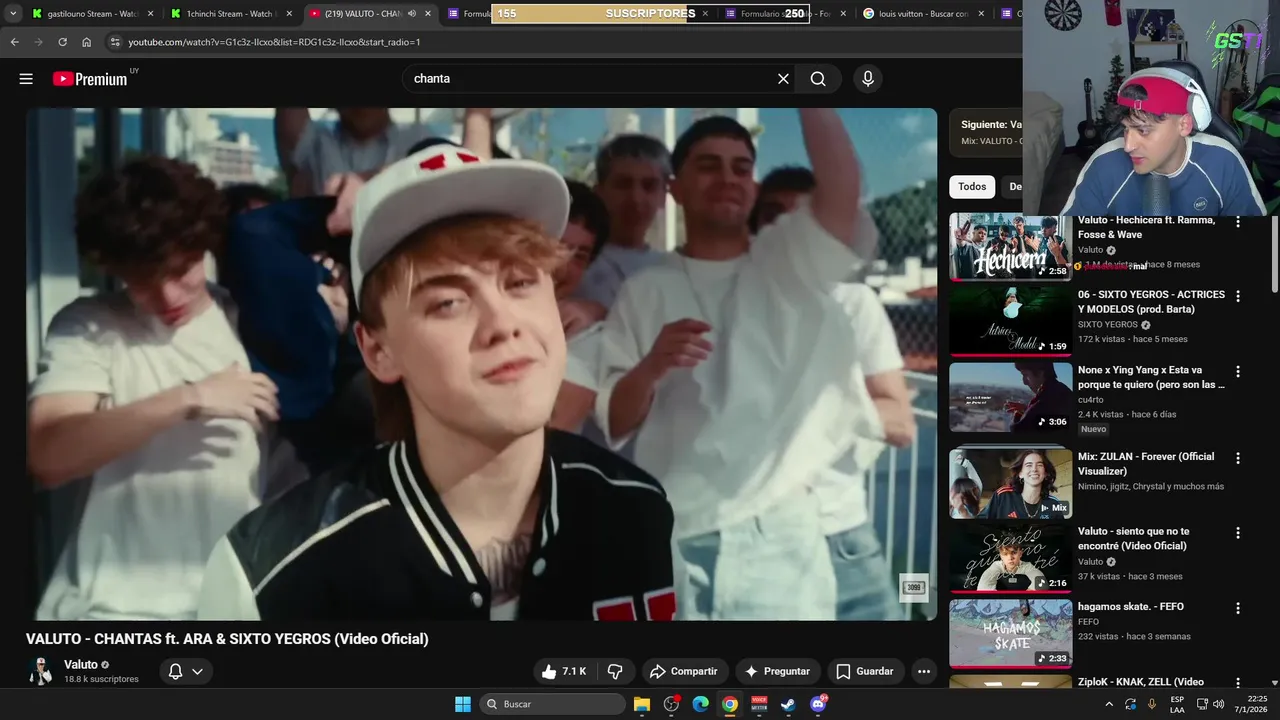
Task: Submit search with the magnifier button
Action: 818,79
